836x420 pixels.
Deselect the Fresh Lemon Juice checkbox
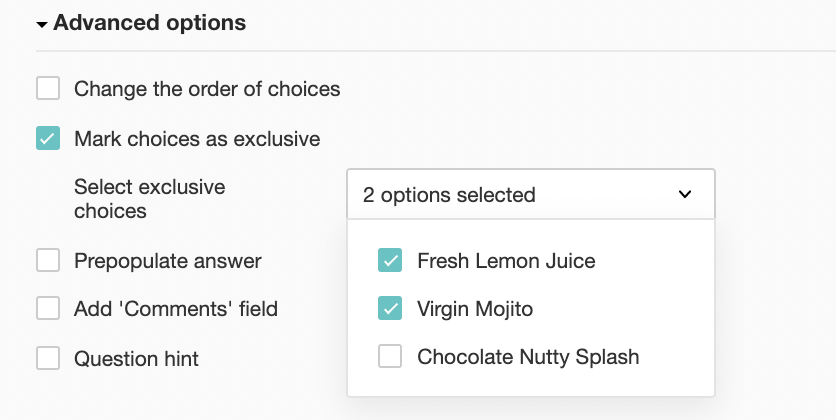click(x=390, y=261)
